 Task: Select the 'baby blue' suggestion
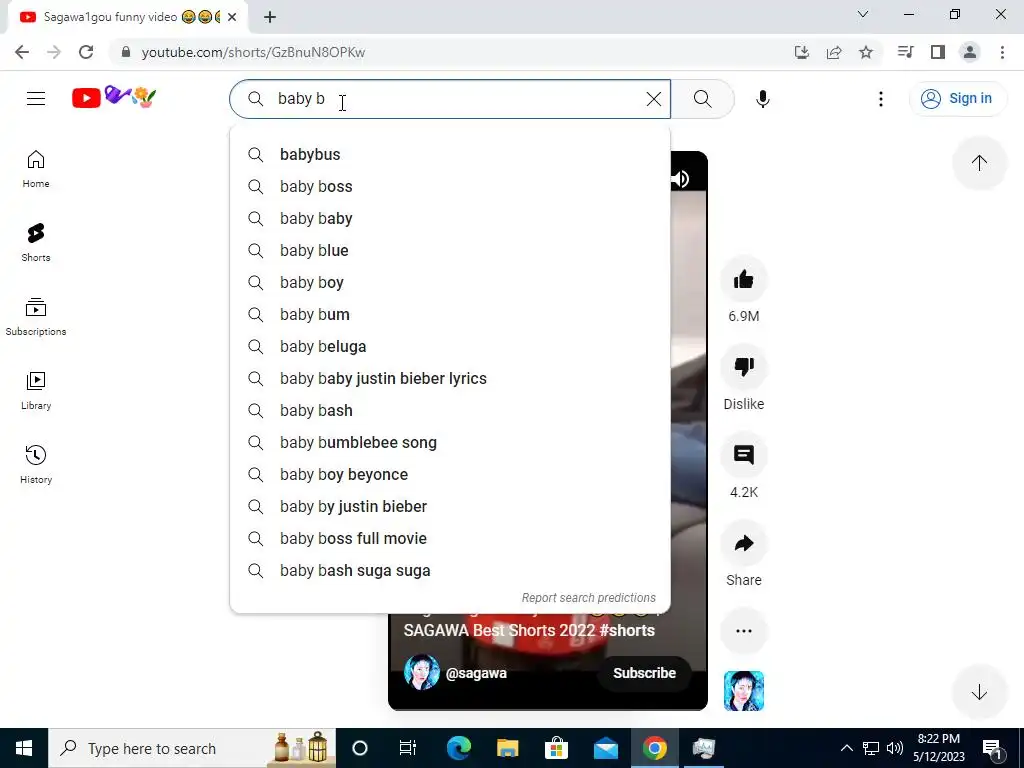[x=450, y=250]
